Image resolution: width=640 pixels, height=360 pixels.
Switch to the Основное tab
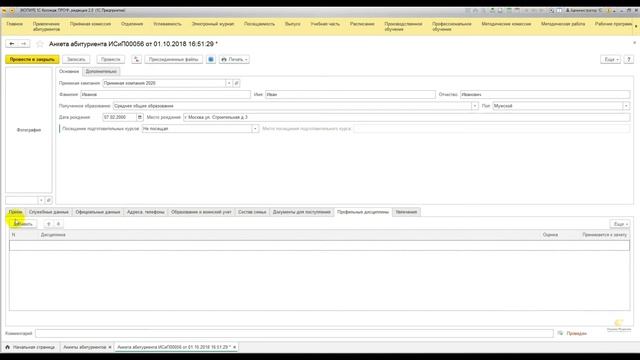[x=69, y=71]
